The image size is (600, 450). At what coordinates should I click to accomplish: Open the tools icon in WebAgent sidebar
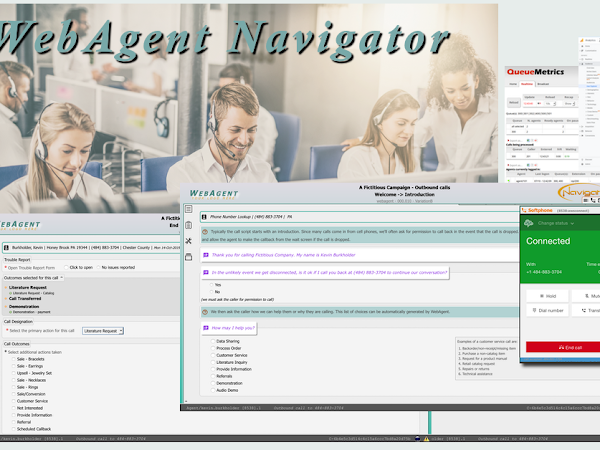pyautogui.click(x=189, y=241)
